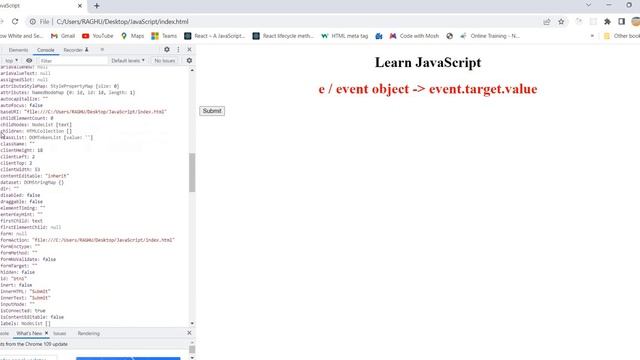
Task: Switch to the Recorder tab
Action: point(76,50)
